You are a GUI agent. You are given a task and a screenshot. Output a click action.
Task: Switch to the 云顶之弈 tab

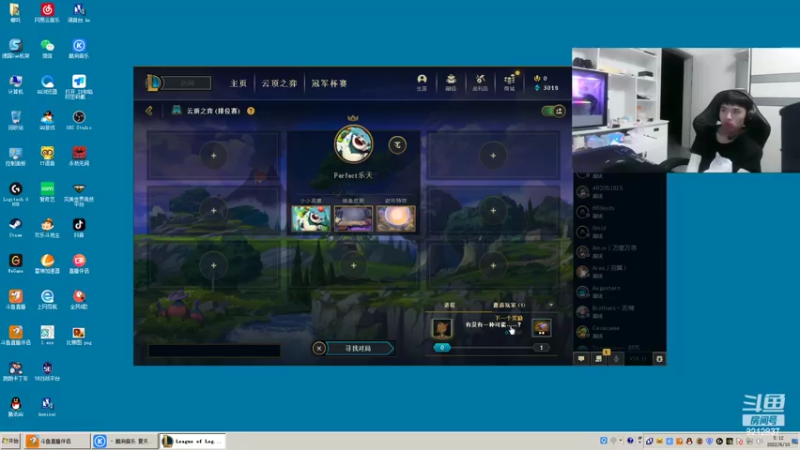coord(279,83)
